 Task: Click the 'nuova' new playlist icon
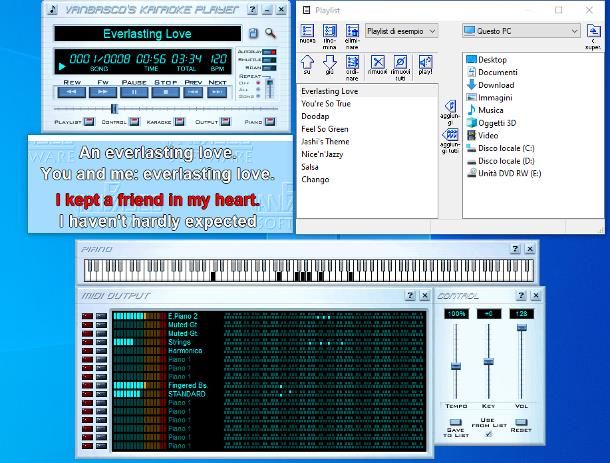point(307,33)
